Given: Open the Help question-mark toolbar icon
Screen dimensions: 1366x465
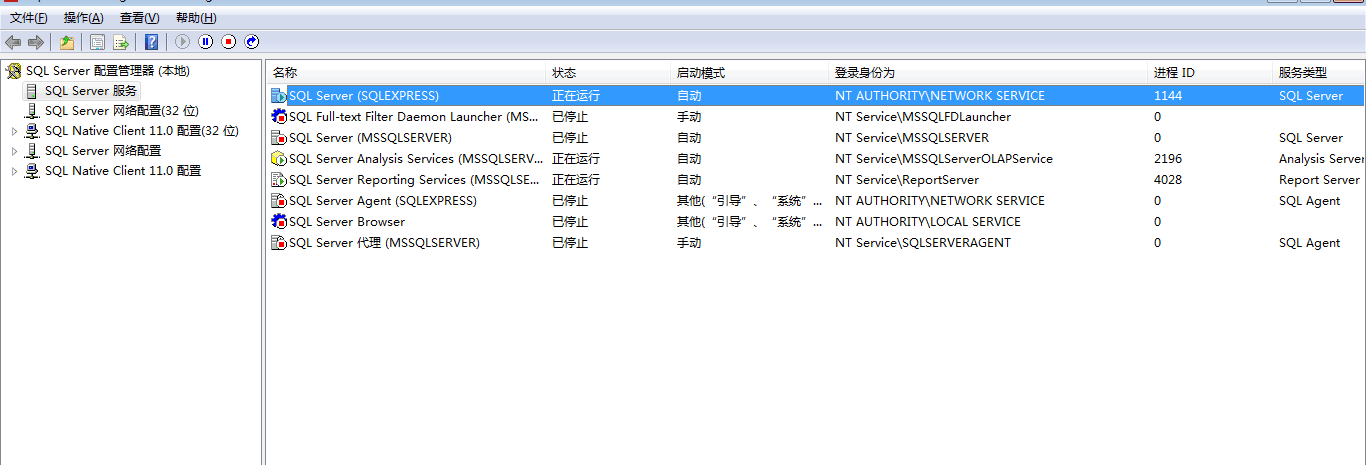Looking at the screenshot, I should point(151,42).
